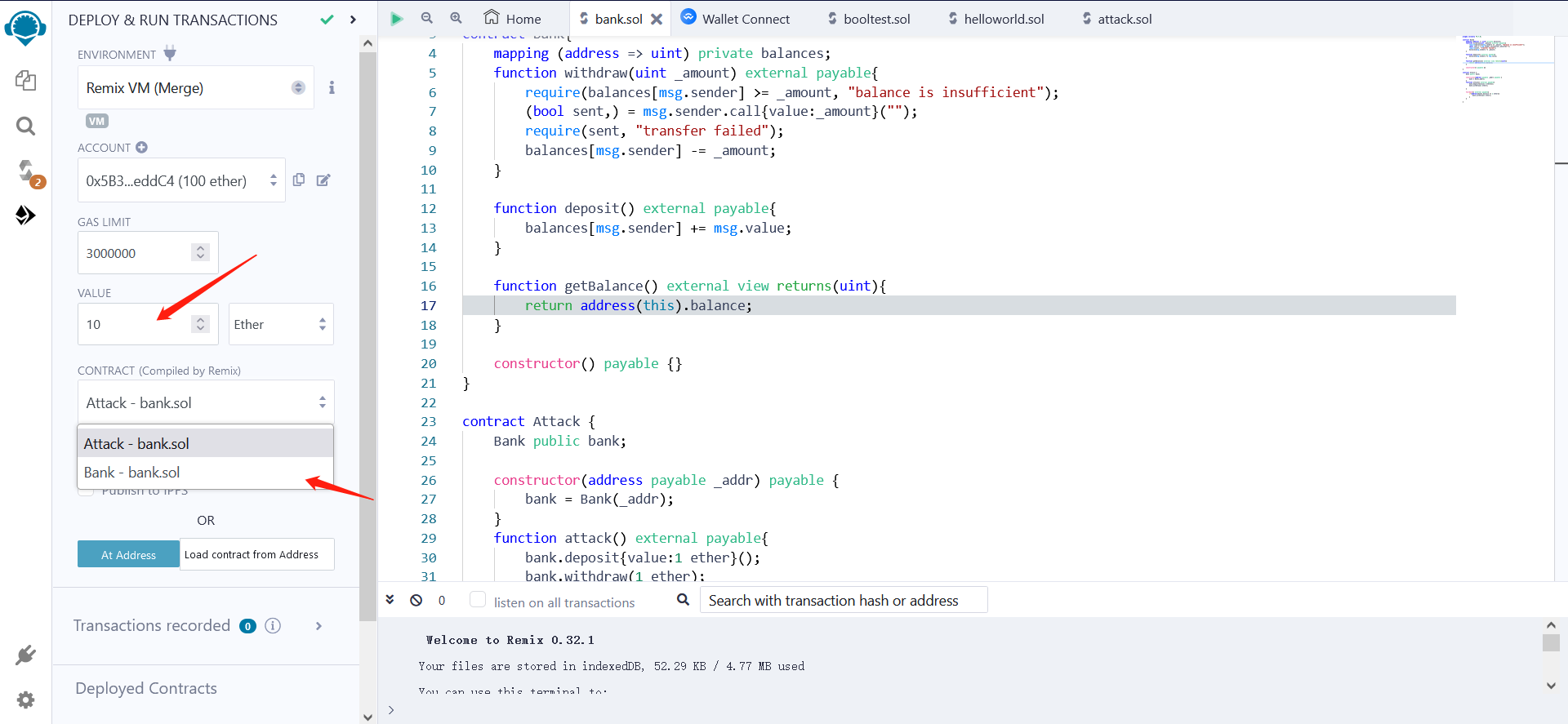Viewport: 1568px width, 724px height.
Task: Click the side panel scrollbar up arrow
Action: click(367, 43)
